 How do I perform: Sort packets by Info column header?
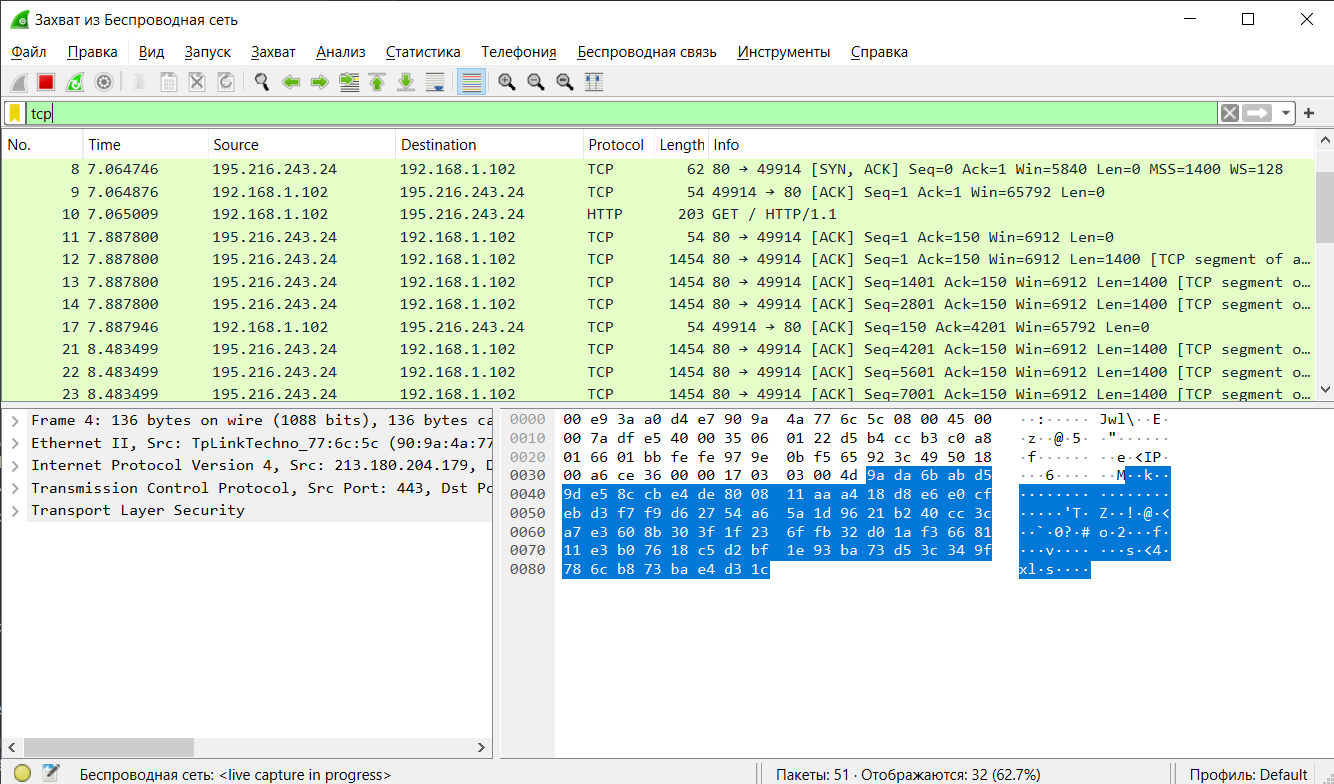click(1011, 145)
